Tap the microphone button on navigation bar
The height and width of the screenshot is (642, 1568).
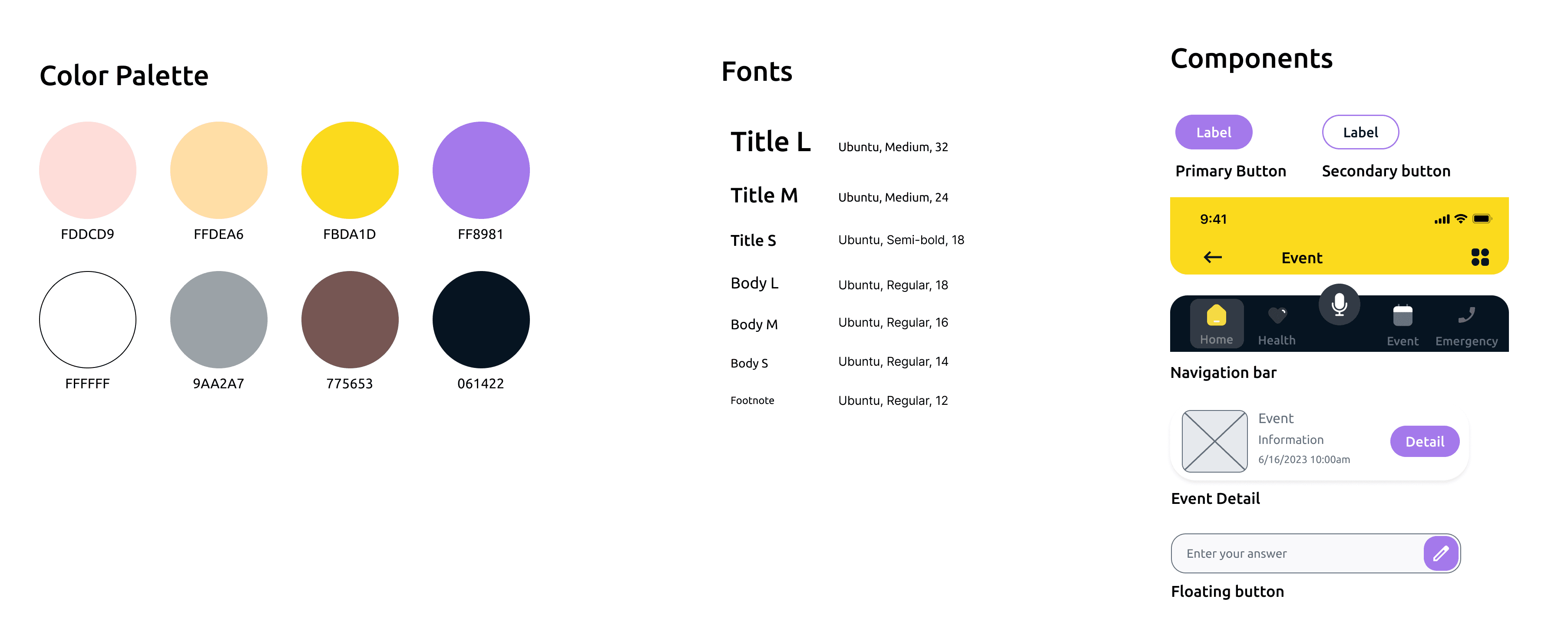coord(1339,304)
